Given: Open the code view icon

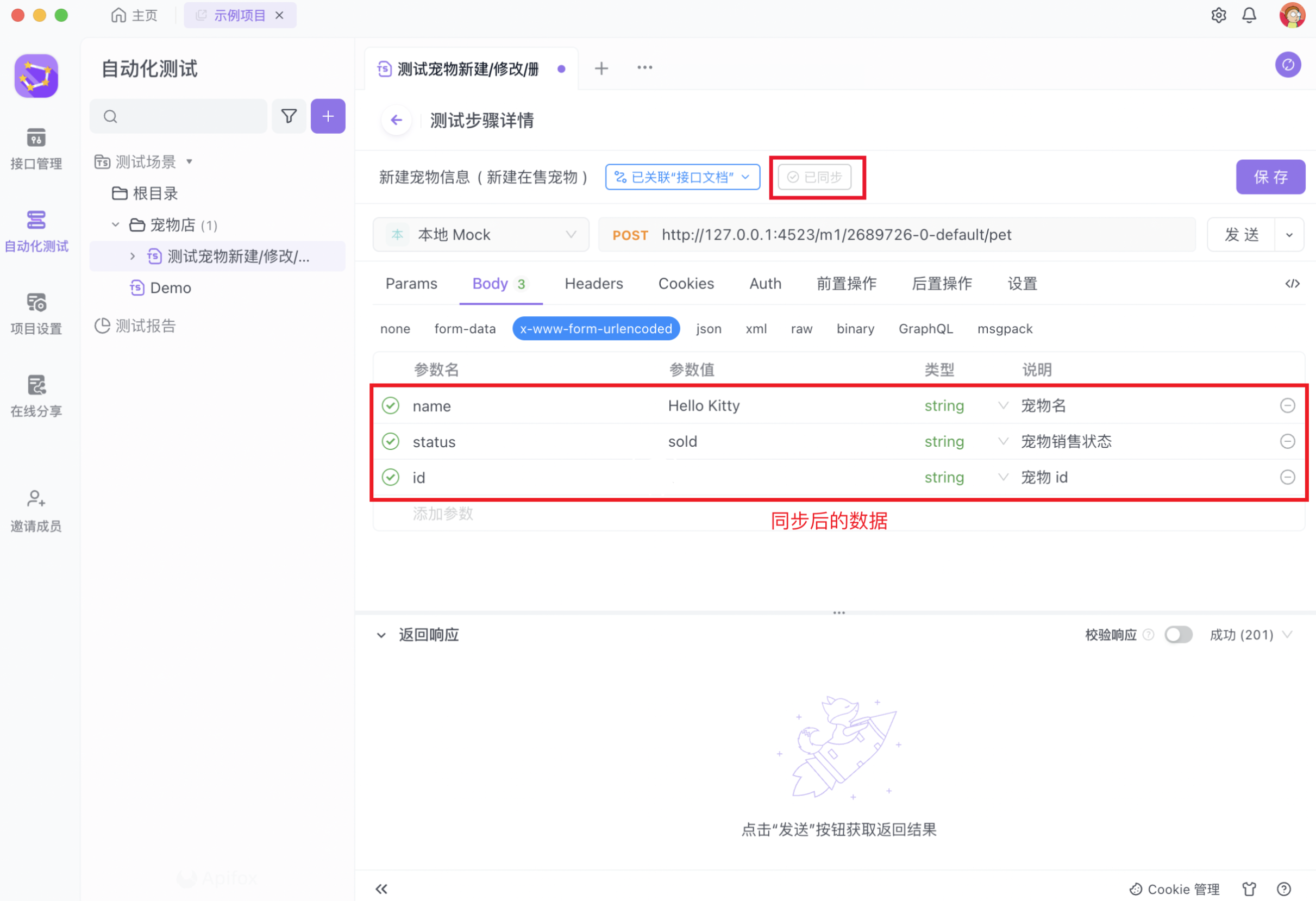Looking at the screenshot, I should point(1292,283).
